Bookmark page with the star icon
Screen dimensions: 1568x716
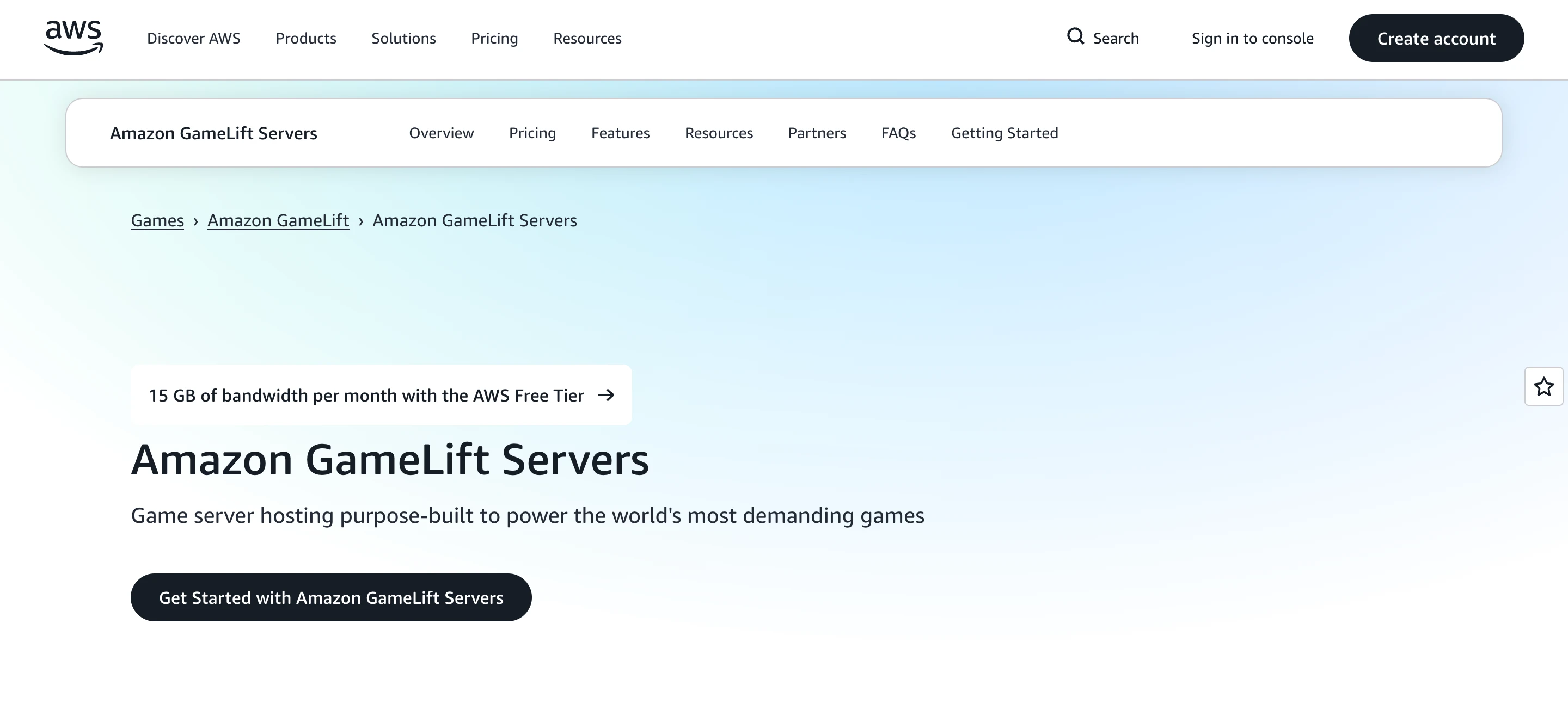[x=1543, y=386]
